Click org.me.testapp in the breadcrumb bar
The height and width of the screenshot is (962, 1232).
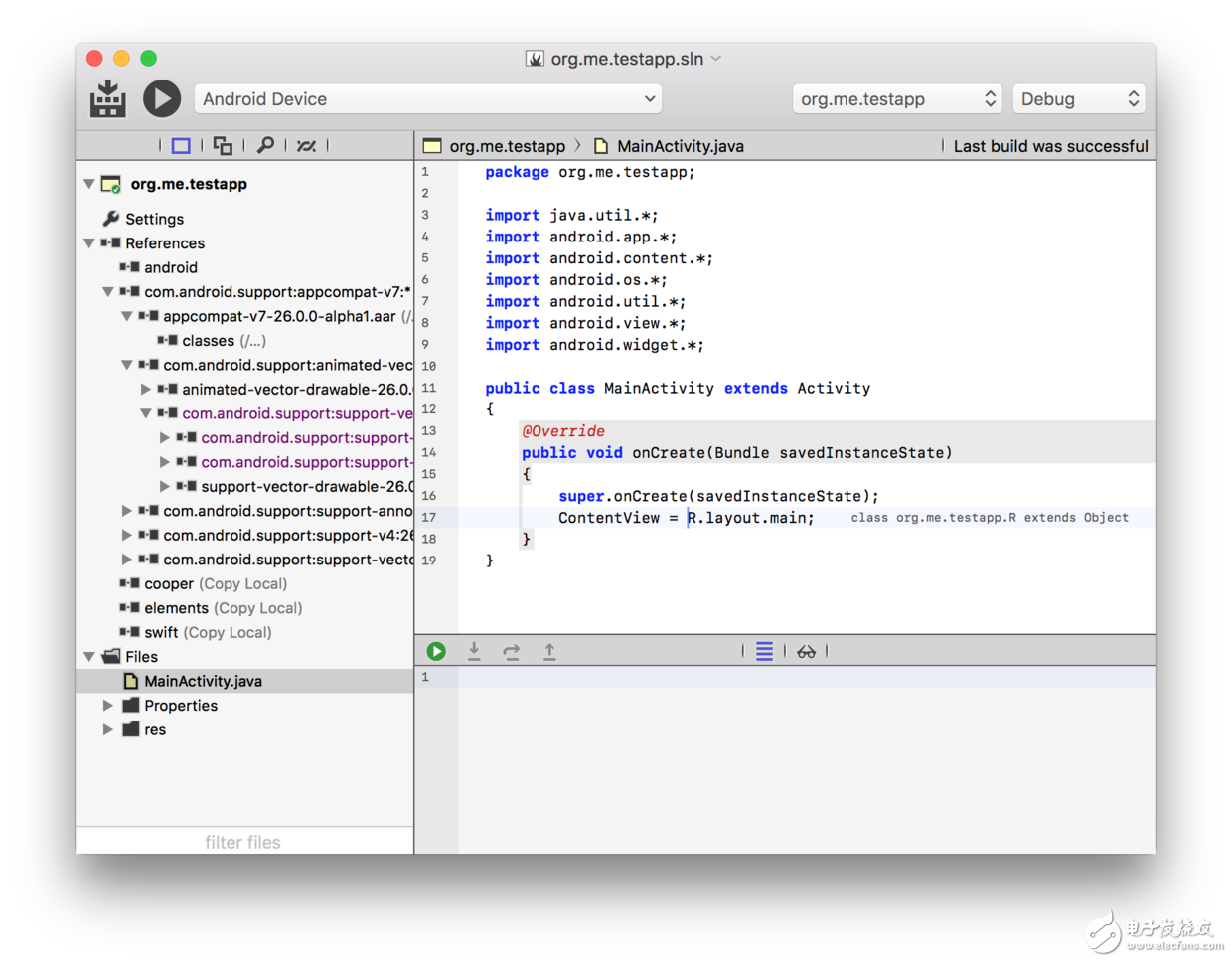coord(507,146)
